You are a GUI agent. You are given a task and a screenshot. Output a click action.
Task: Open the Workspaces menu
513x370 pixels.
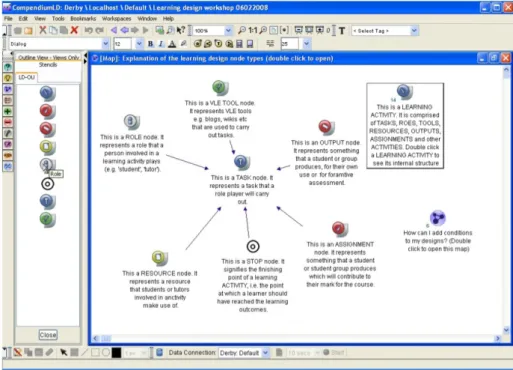click(116, 19)
